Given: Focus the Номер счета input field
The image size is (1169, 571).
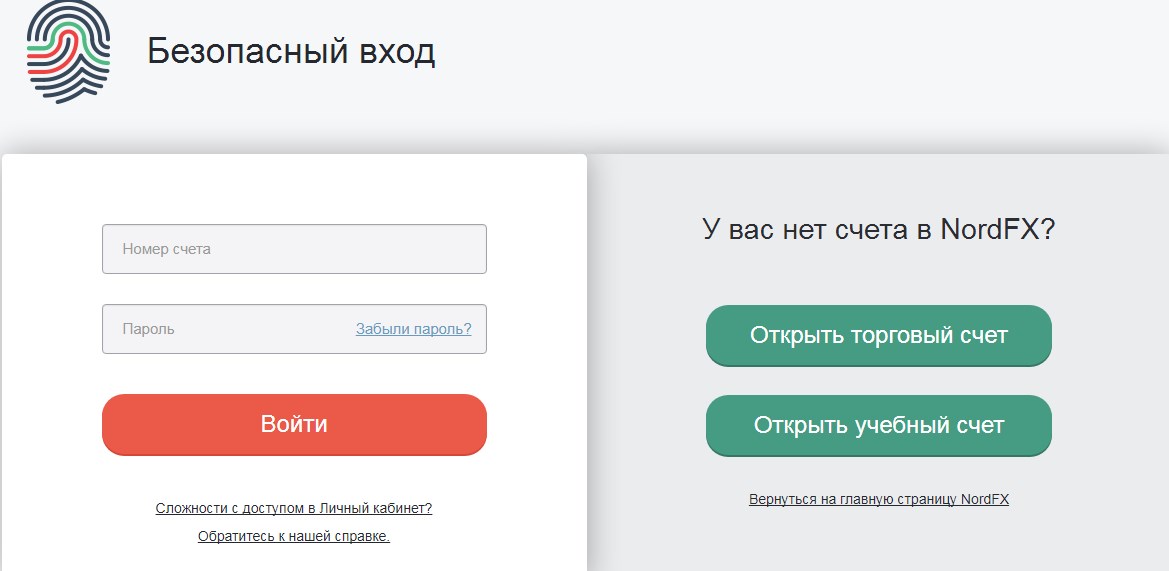Looking at the screenshot, I should 294,249.
